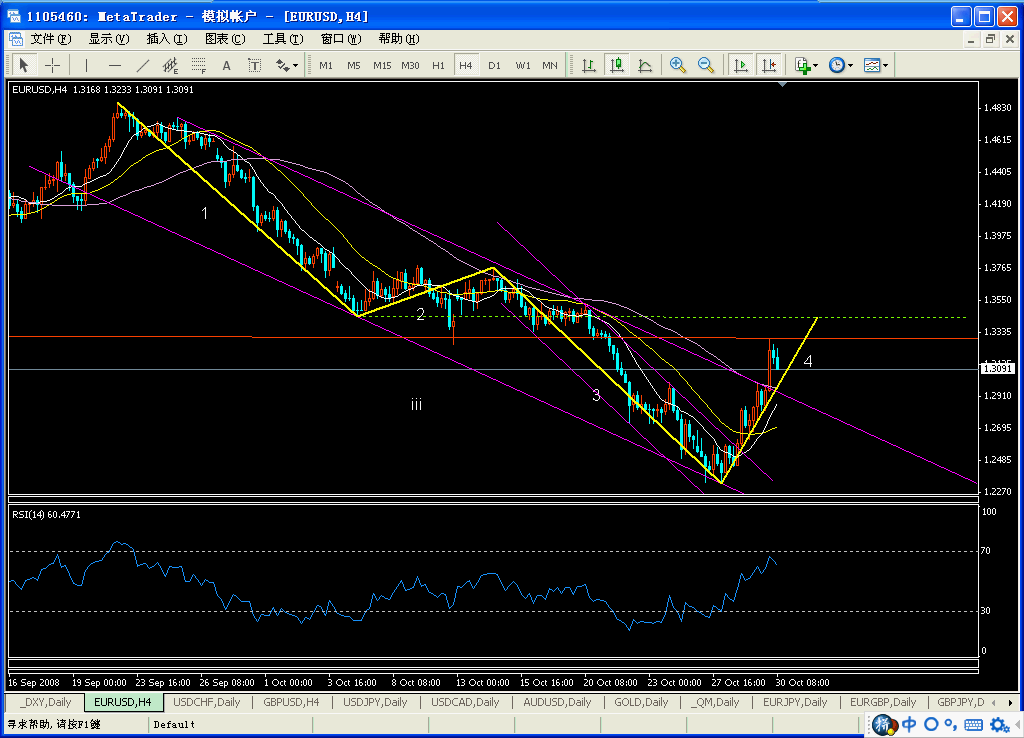Open the 文件(F) menu
This screenshot has width=1024, height=738.
pyautogui.click(x=51, y=39)
